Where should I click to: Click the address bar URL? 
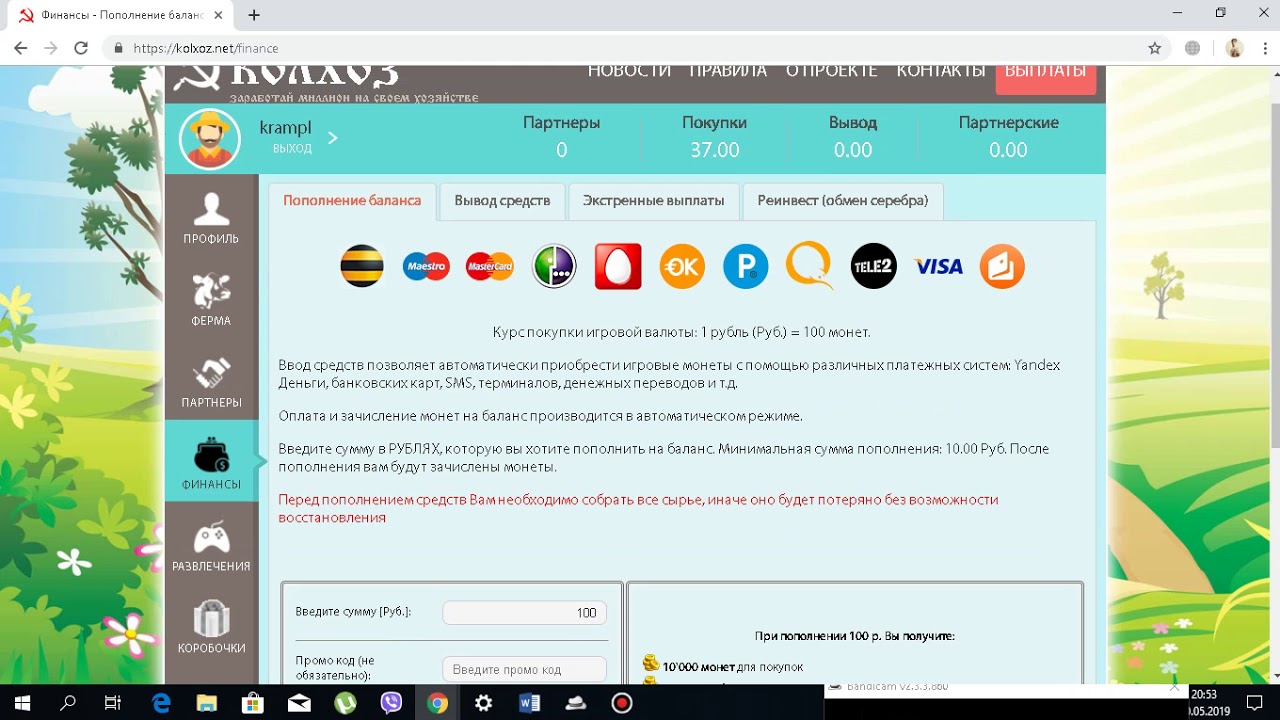tap(205, 48)
